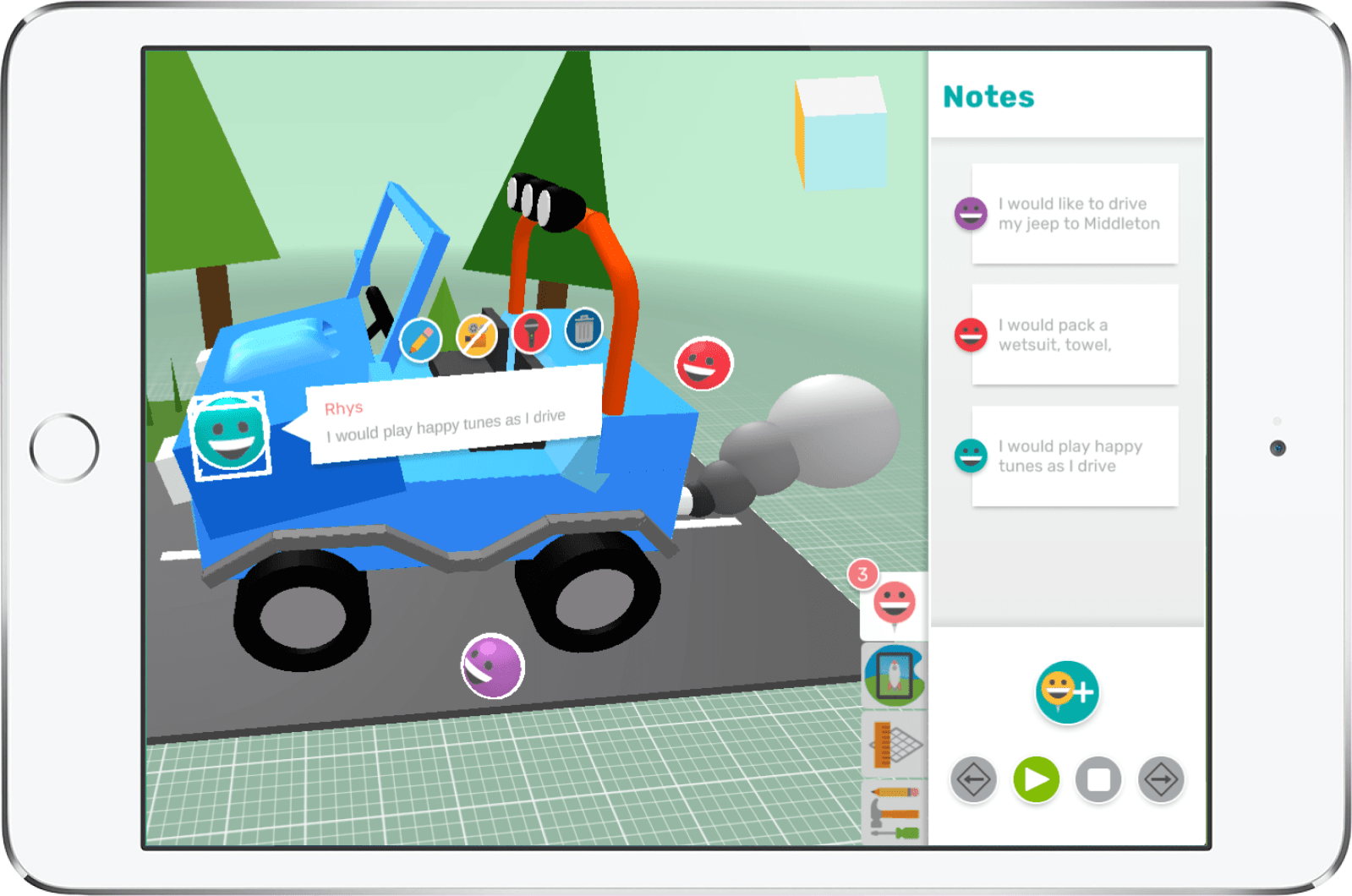The height and width of the screenshot is (896, 1352).
Task: Tap purple smiley icon beside Middleton note
Action: click(x=971, y=214)
